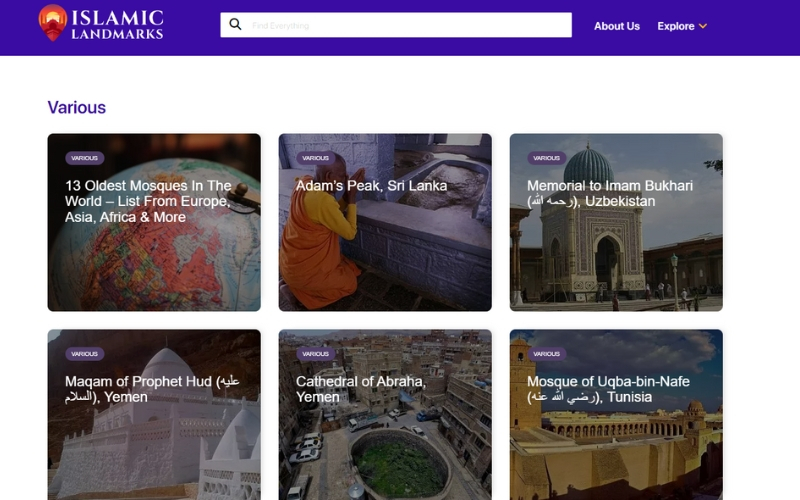Open Maqam of Prophet Hud title
The width and height of the screenshot is (800, 500).
[152, 389]
